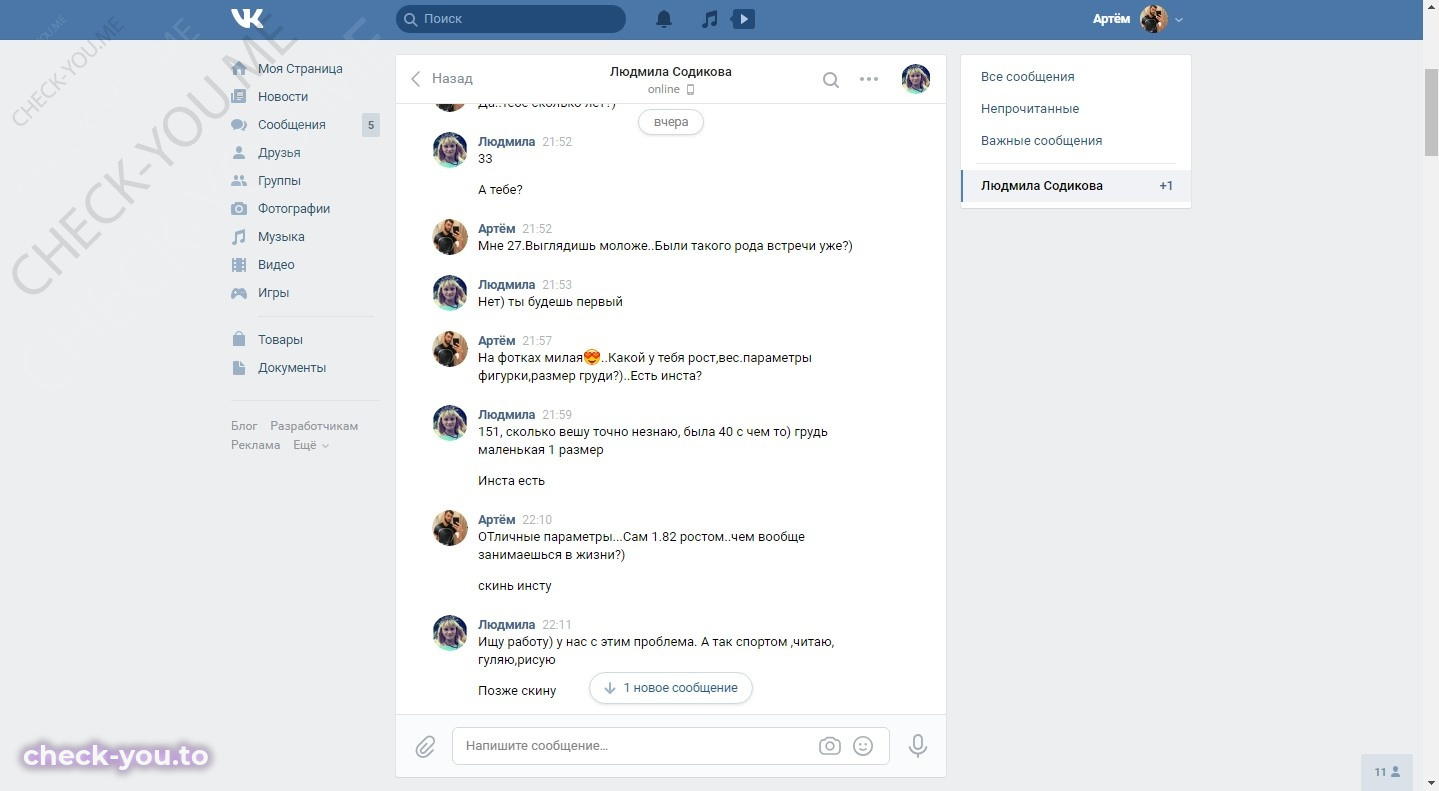The height and width of the screenshot is (791, 1439).
Task: Search within this conversation
Action: 830,80
